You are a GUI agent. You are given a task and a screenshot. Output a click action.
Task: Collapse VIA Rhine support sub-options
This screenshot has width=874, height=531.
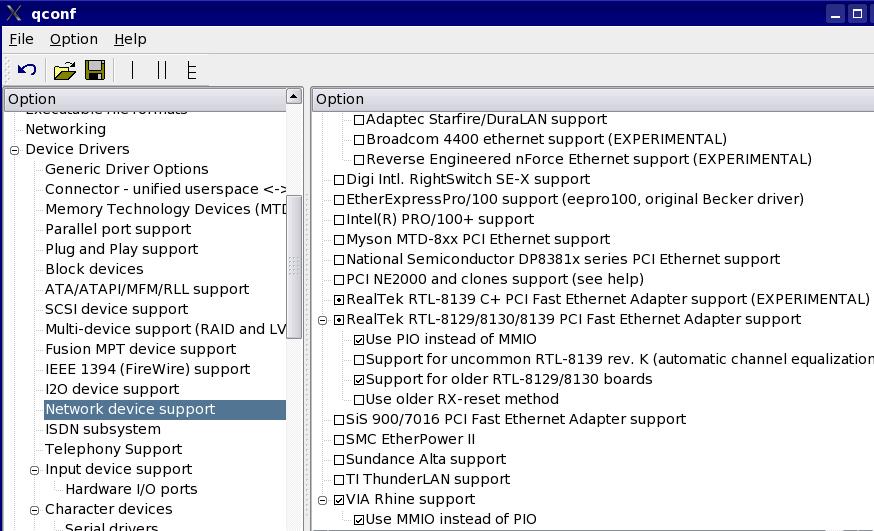pyautogui.click(x=322, y=500)
